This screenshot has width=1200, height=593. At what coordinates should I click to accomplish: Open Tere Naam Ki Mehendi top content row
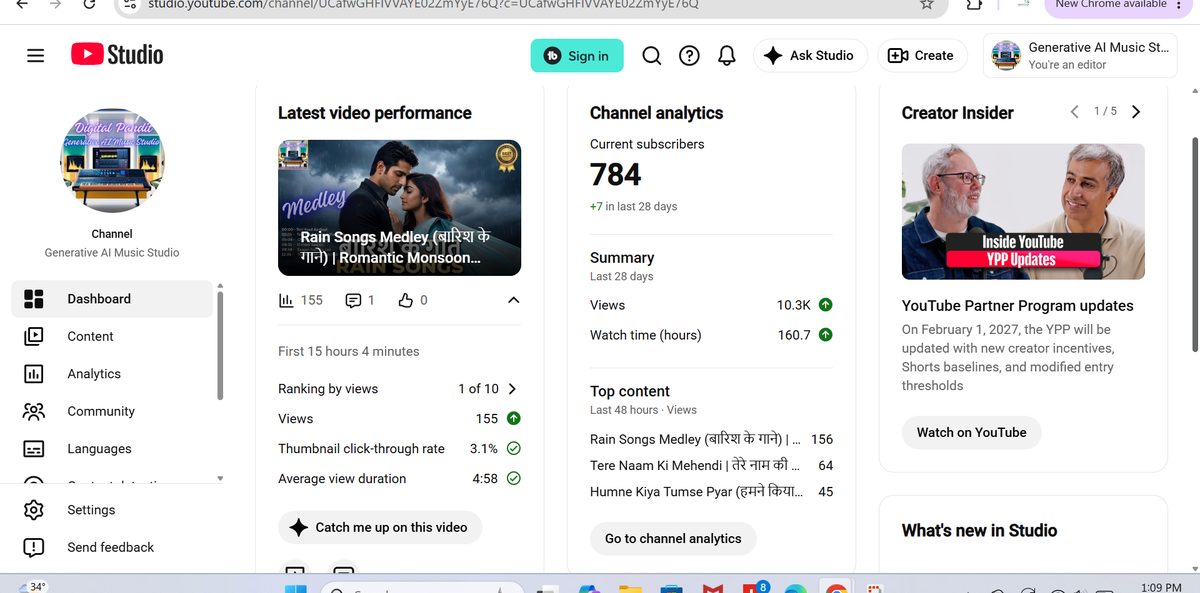coord(711,465)
